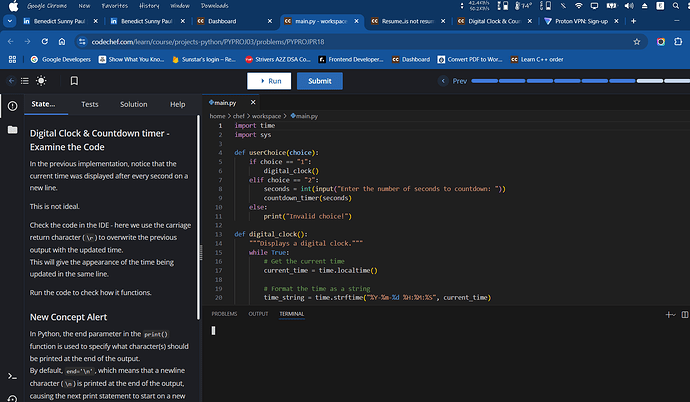Image resolution: width=690 pixels, height=402 pixels.
Task: Open Strivers A2Z DSA bookmark
Action: coord(278,59)
